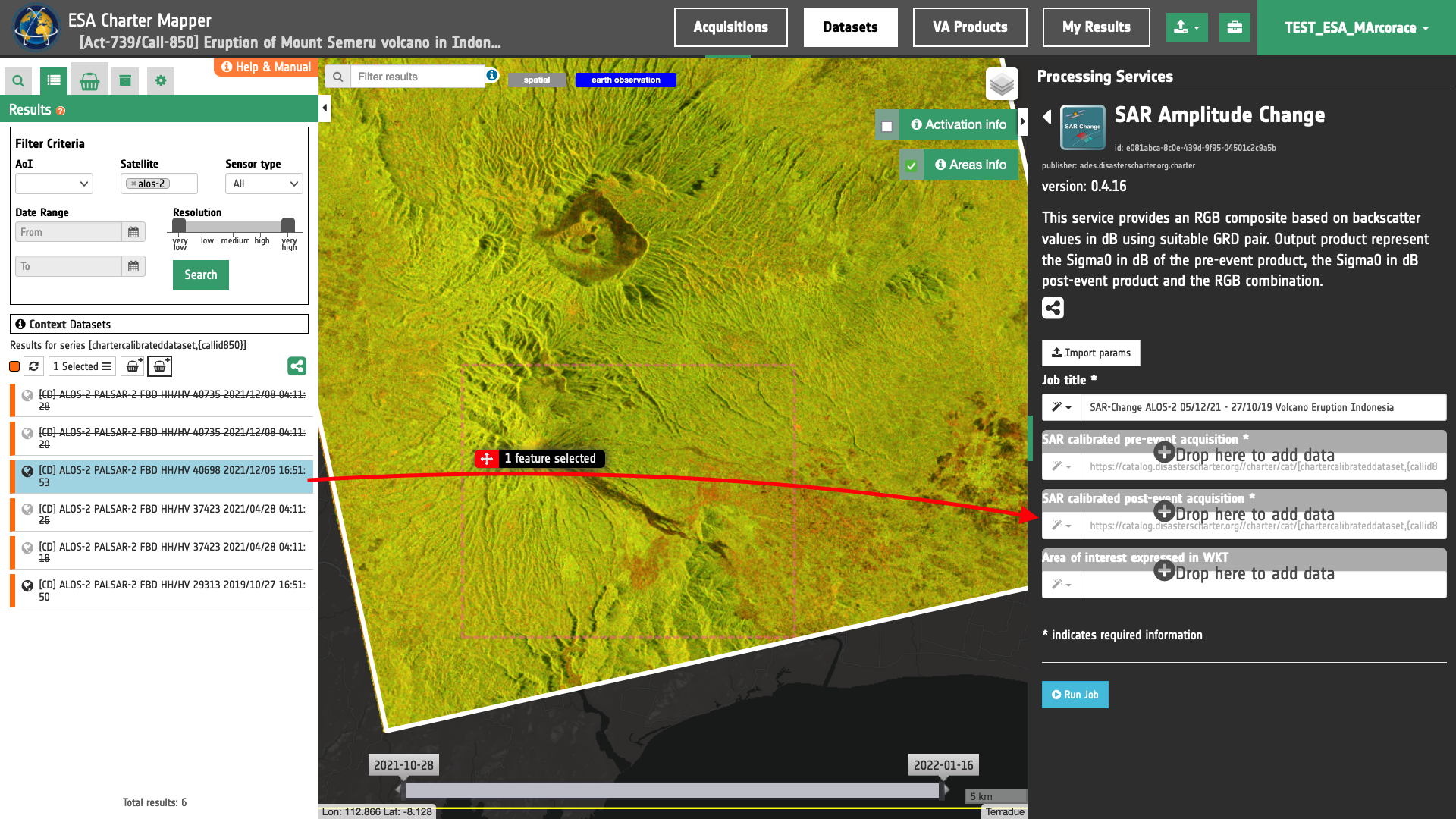Image resolution: width=1456 pixels, height=819 pixels.
Task: Open the TEST_ESA_MArcorace user menu
Action: (1356, 27)
